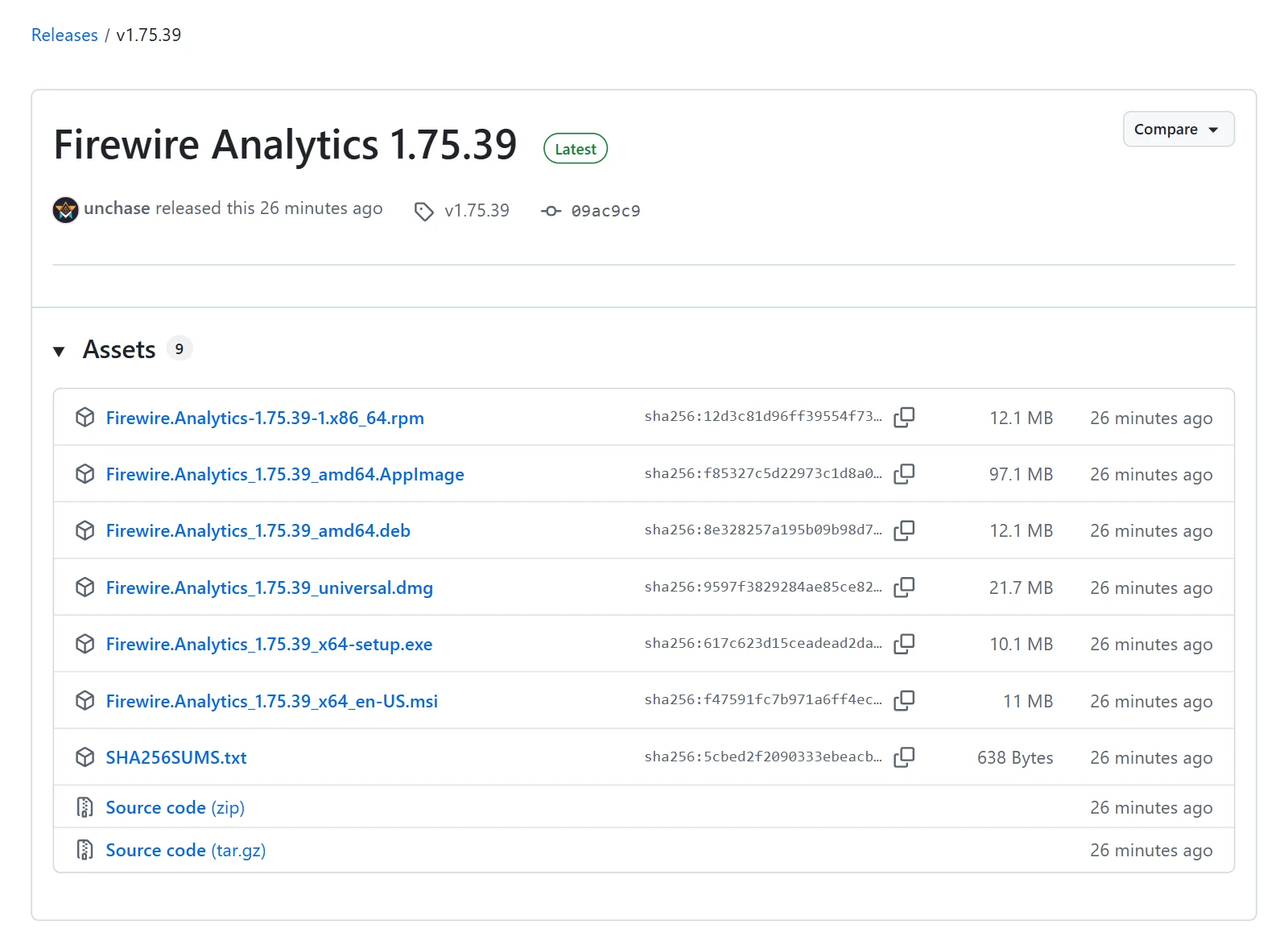Click the commit icon before 09ac9c9
The image size is (1288, 940).
pos(551,211)
